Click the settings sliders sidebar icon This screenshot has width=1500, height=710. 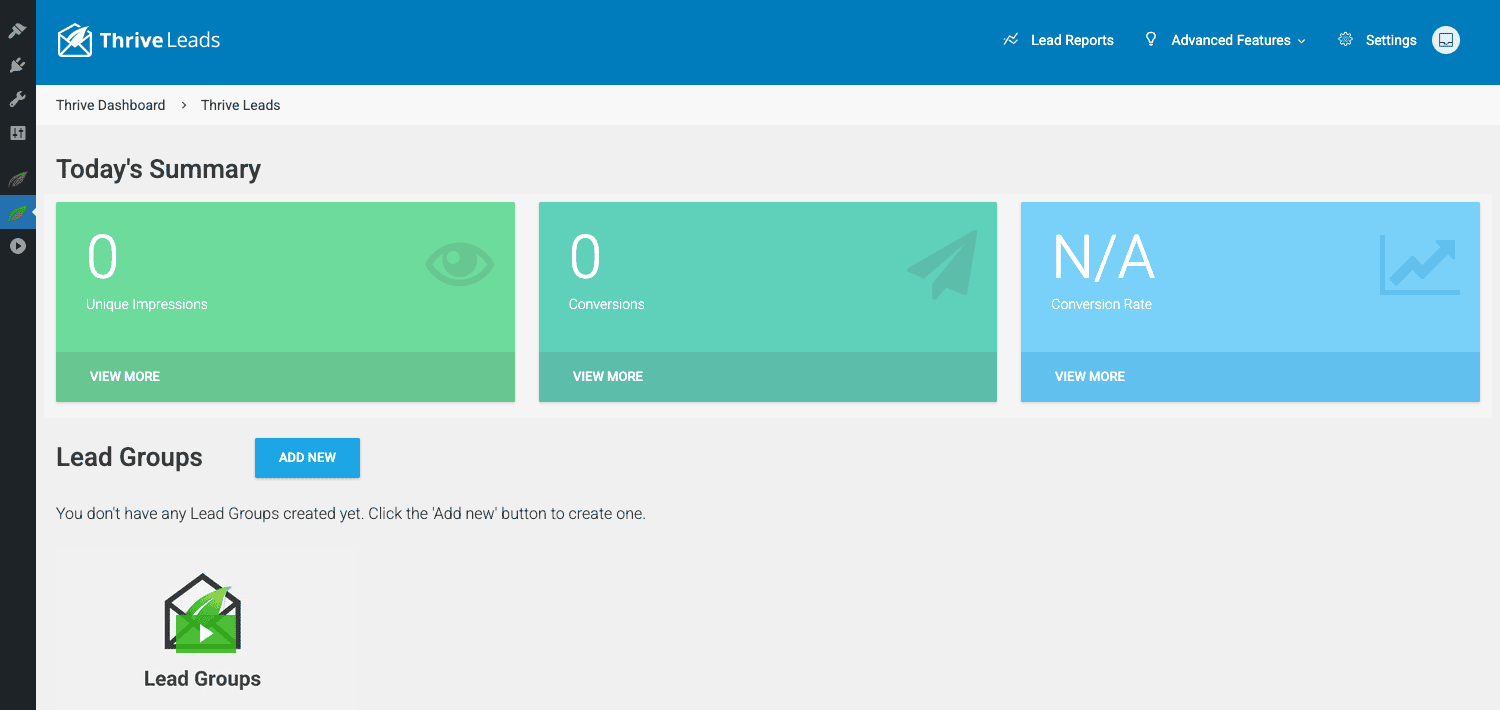pos(17,133)
